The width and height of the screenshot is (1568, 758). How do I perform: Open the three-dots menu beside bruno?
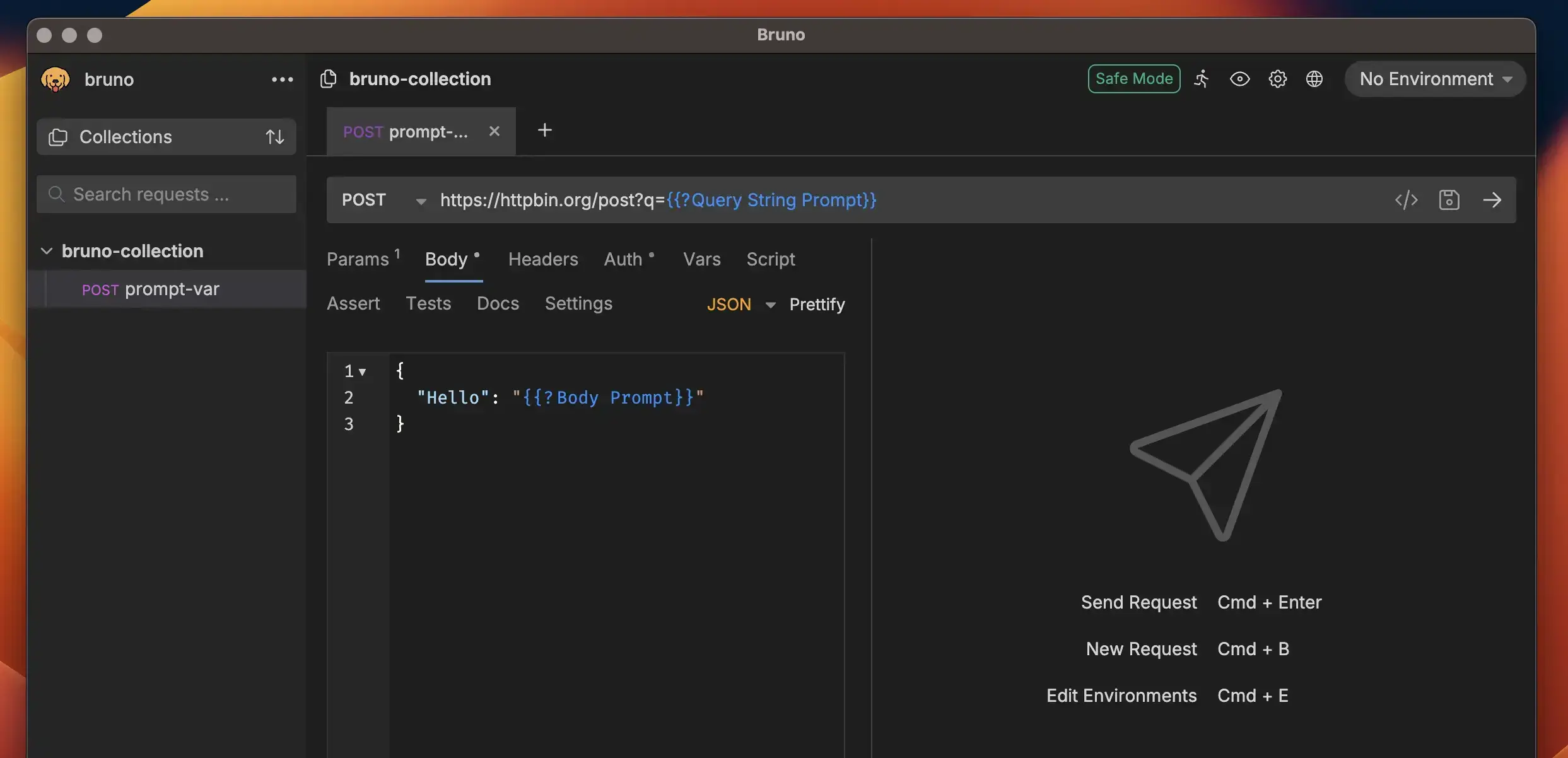pos(282,79)
